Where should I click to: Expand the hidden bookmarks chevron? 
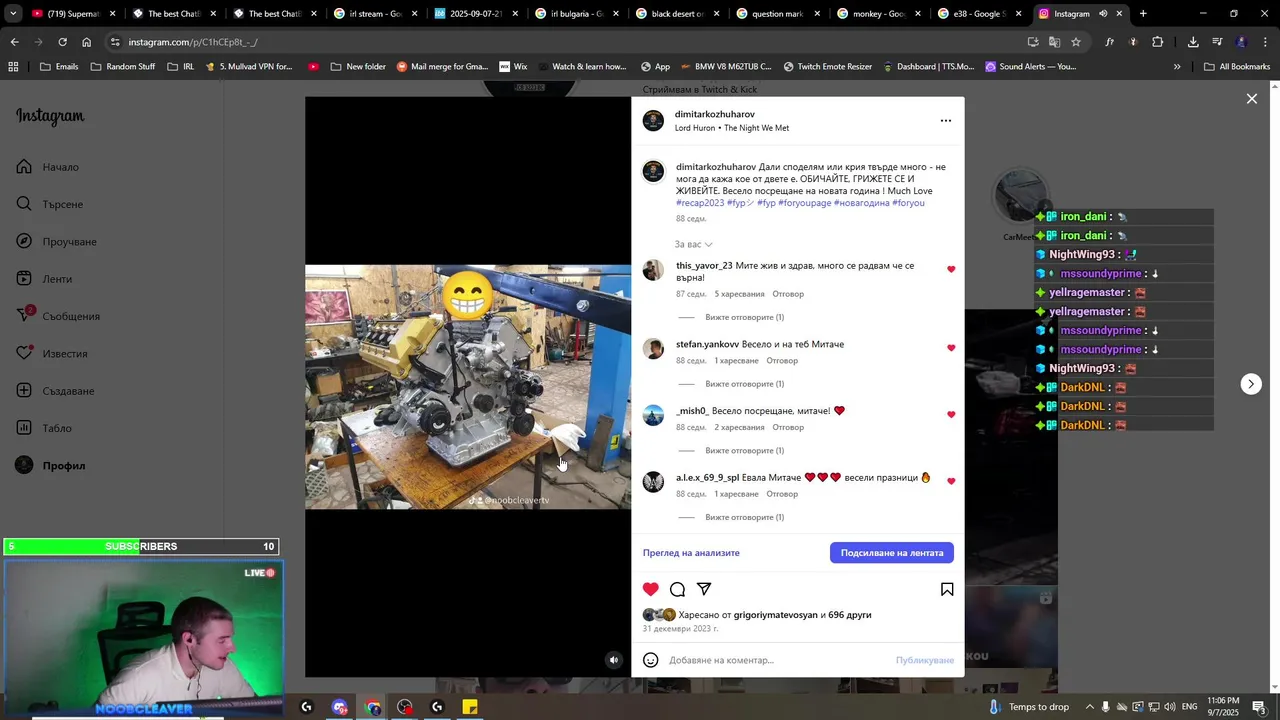click(x=1177, y=67)
